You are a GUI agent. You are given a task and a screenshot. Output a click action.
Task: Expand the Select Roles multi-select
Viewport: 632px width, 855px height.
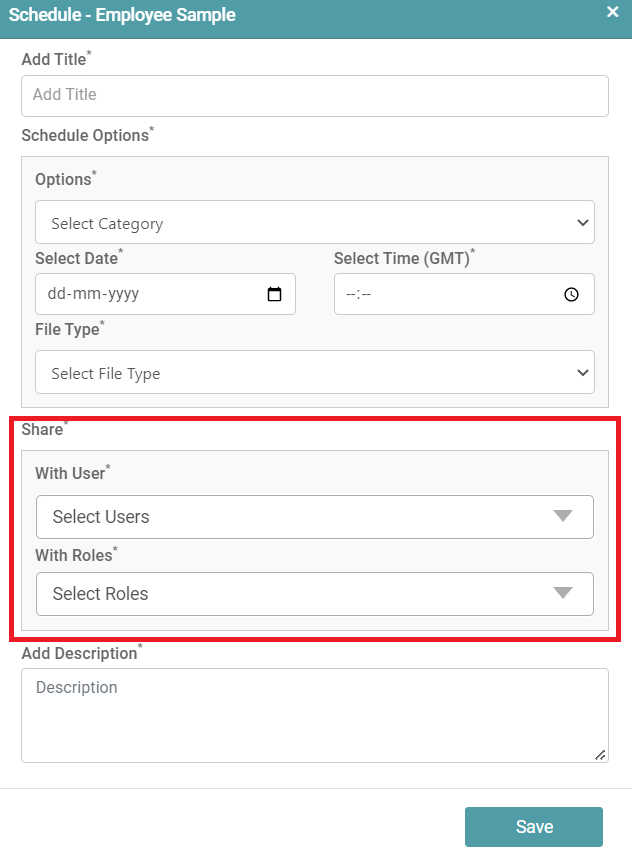tap(300, 594)
